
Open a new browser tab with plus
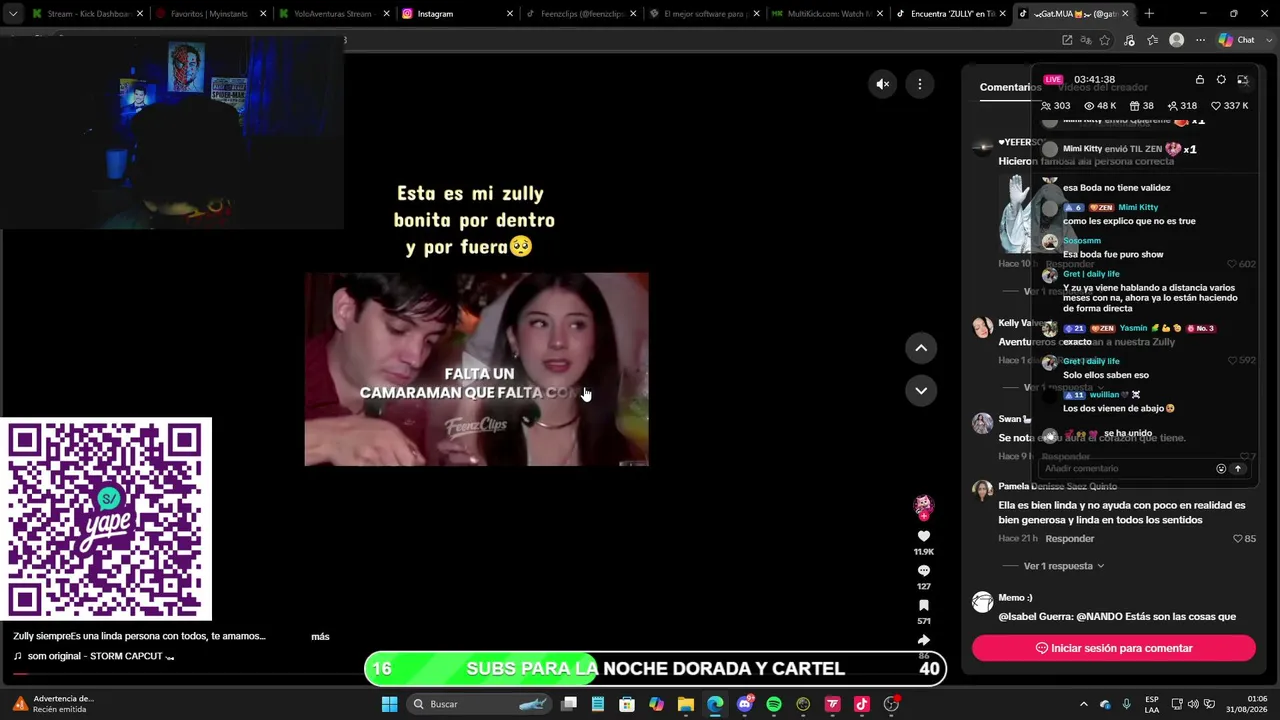tap(1149, 14)
